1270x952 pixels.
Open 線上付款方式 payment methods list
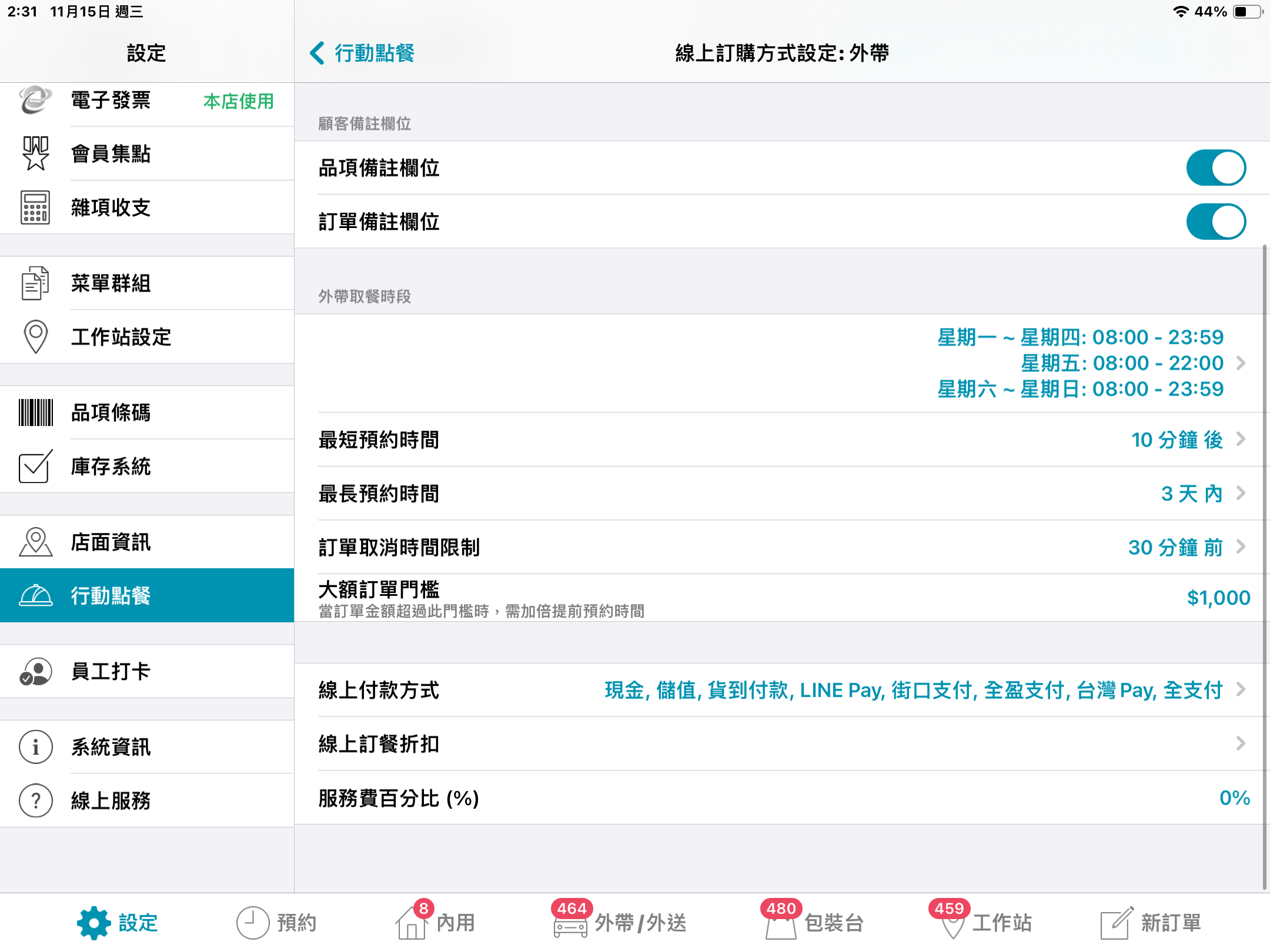pos(782,690)
